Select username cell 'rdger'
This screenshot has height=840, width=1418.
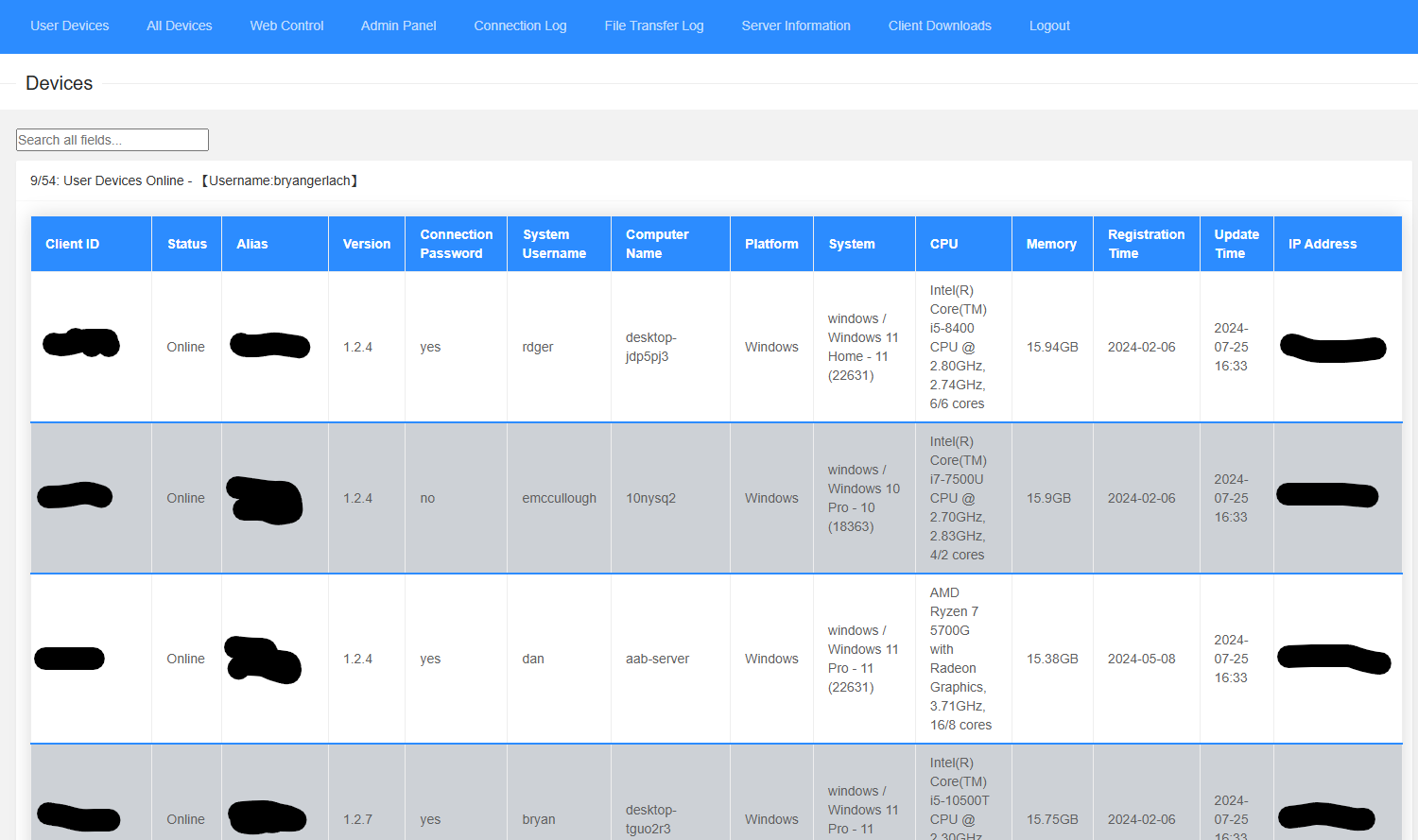pyautogui.click(x=538, y=347)
